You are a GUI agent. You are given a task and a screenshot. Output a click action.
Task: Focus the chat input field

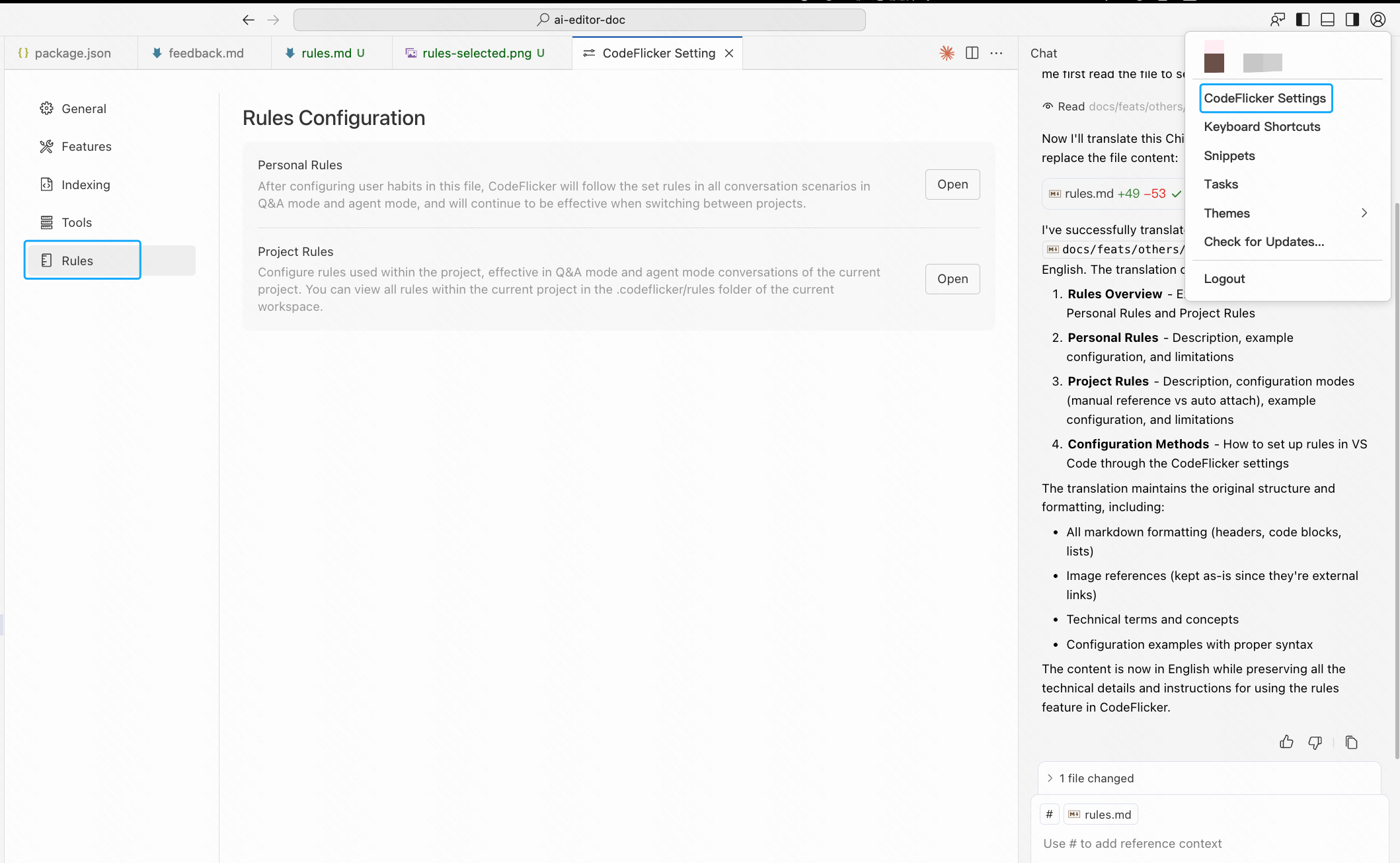point(1210,843)
